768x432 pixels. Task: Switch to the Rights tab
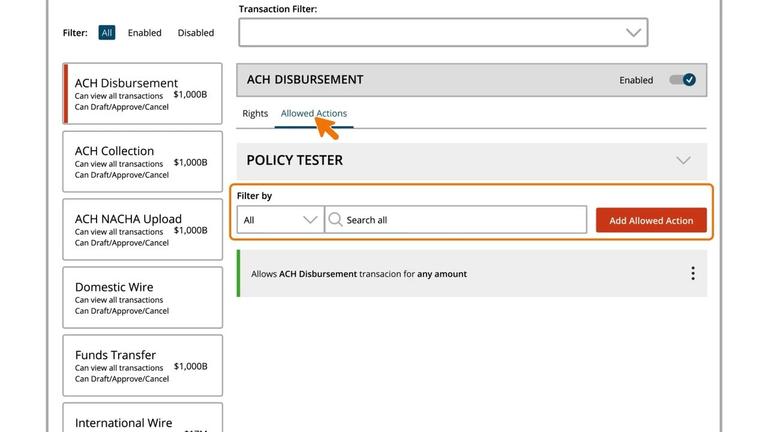pos(255,113)
